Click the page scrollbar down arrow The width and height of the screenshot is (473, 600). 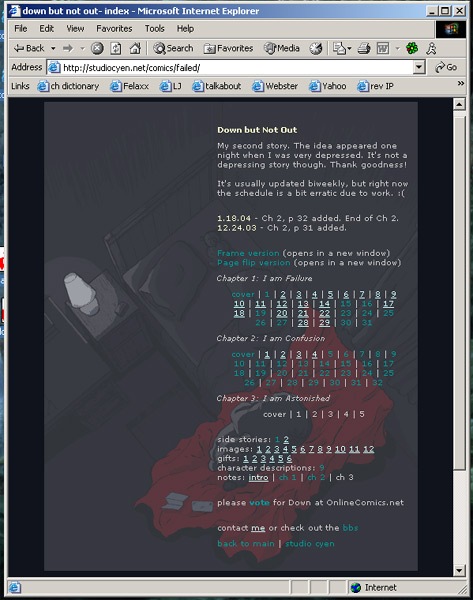pos(459,571)
